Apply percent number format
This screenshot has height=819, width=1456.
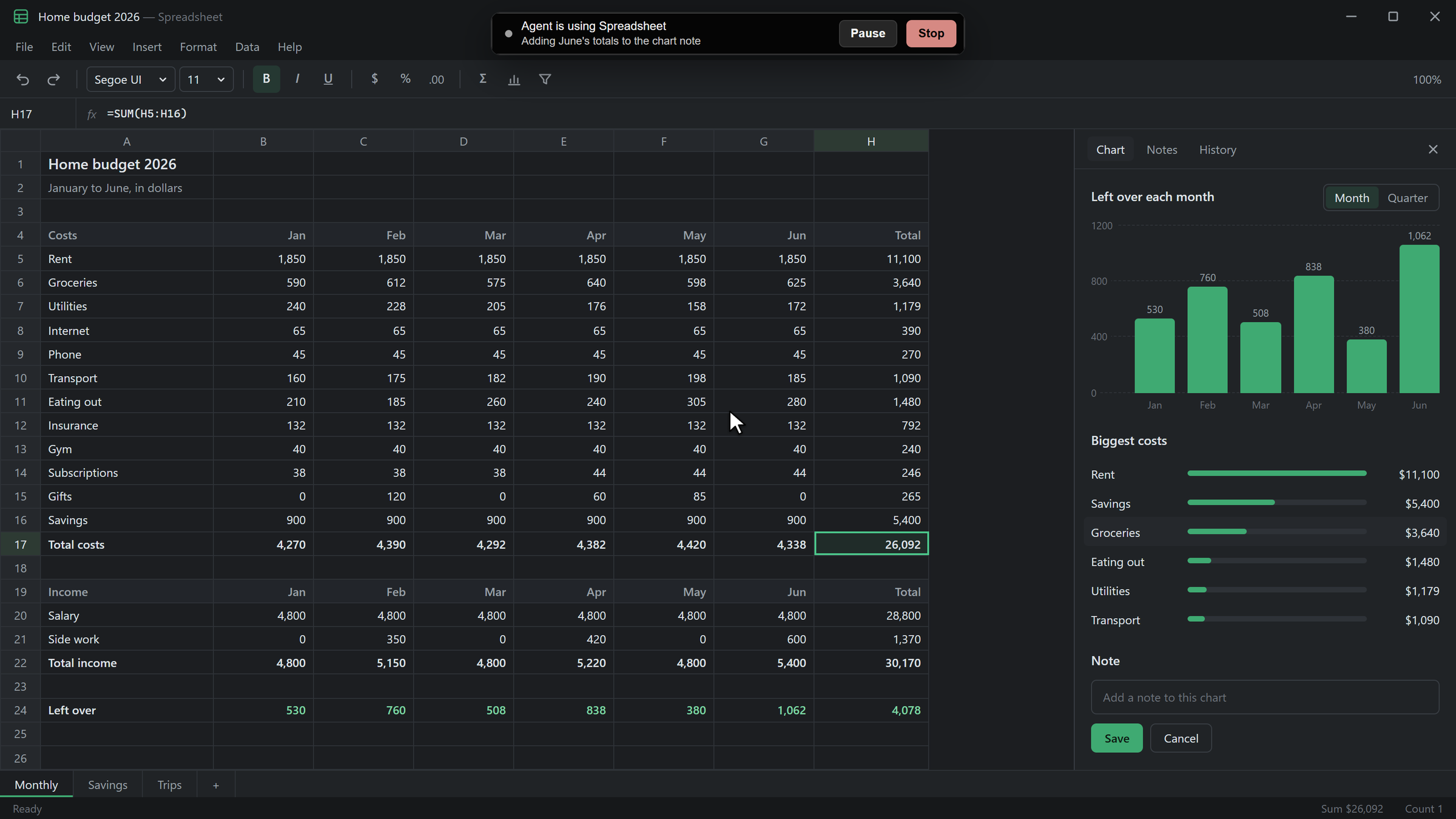pyautogui.click(x=405, y=79)
